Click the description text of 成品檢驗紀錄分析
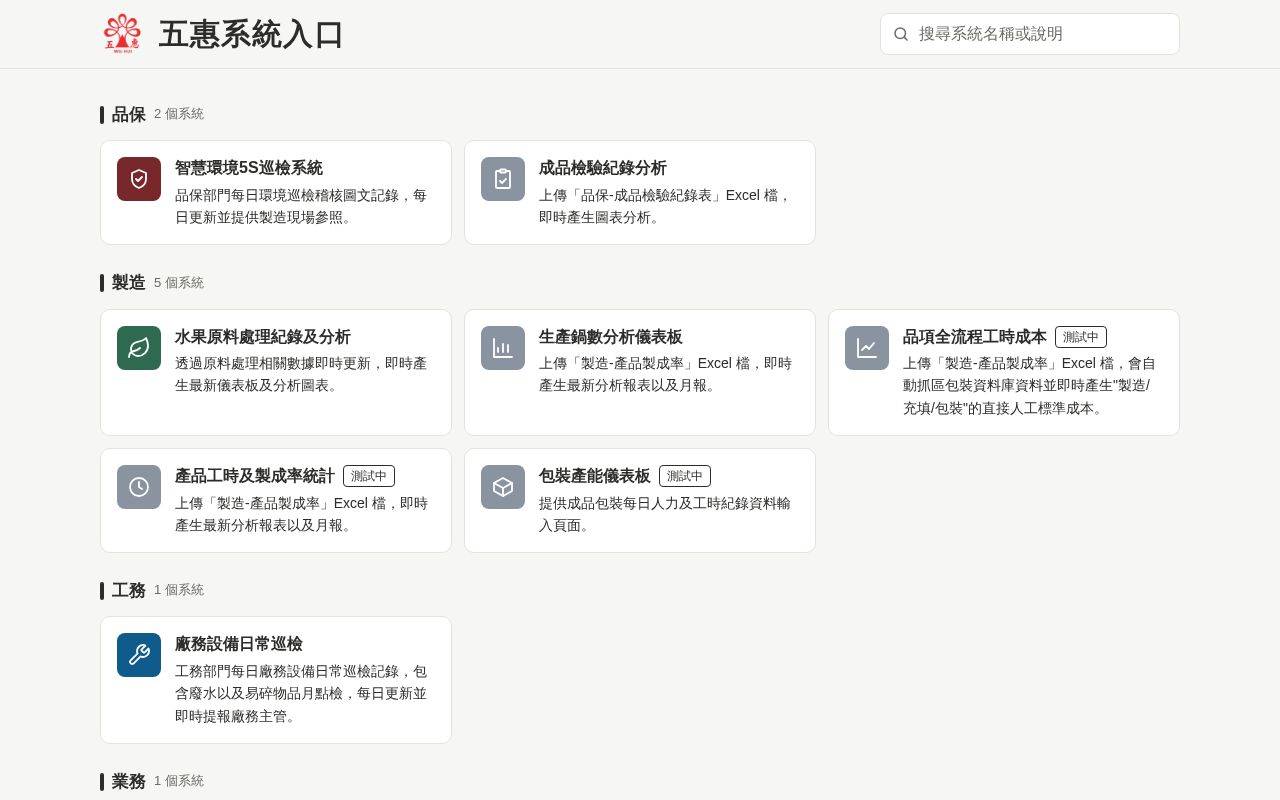The height and width of the screenshot is (800, 1280). point(665,206)
